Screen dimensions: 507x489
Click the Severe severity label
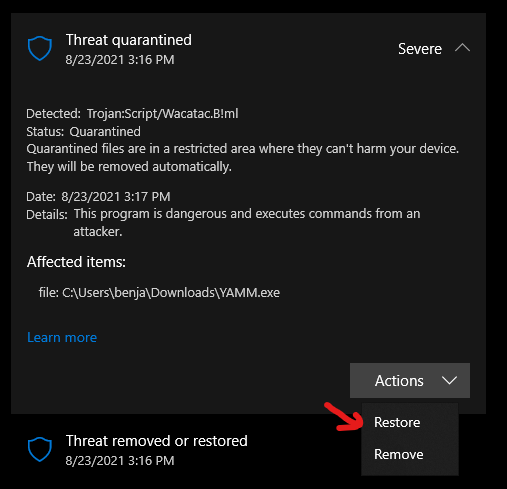(x=420, y=49)
